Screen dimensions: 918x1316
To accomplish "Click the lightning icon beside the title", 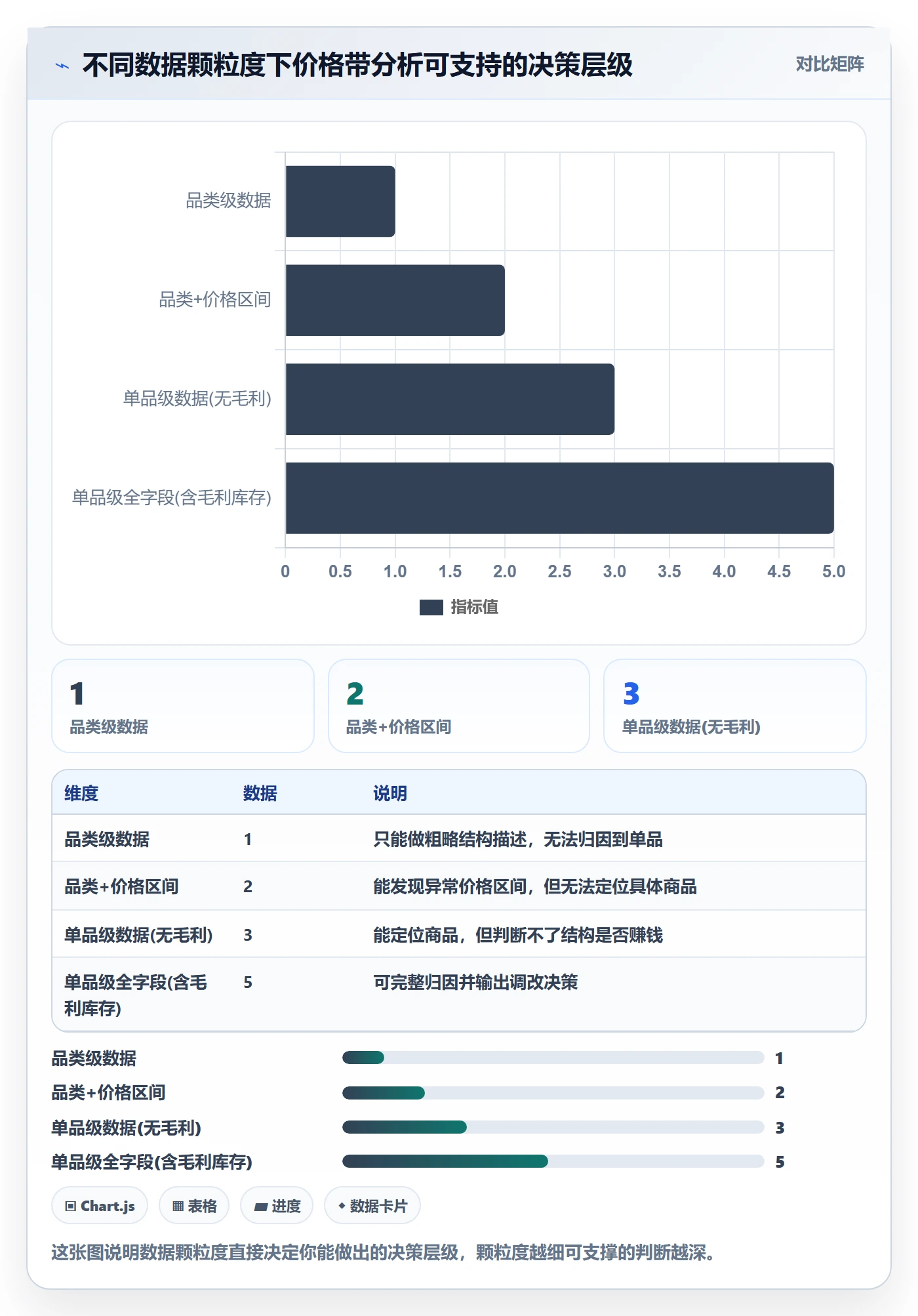I will pos(62,66).
